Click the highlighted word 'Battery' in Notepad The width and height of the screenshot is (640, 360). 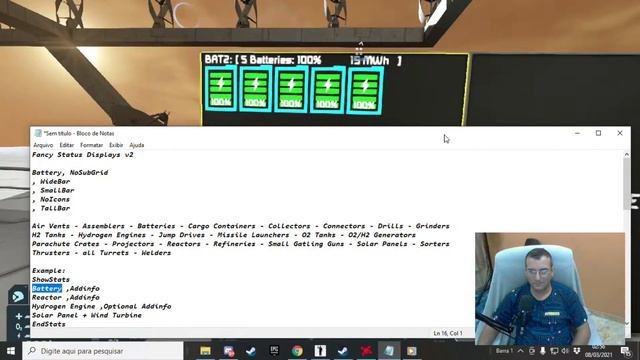(x=47, y=289)
